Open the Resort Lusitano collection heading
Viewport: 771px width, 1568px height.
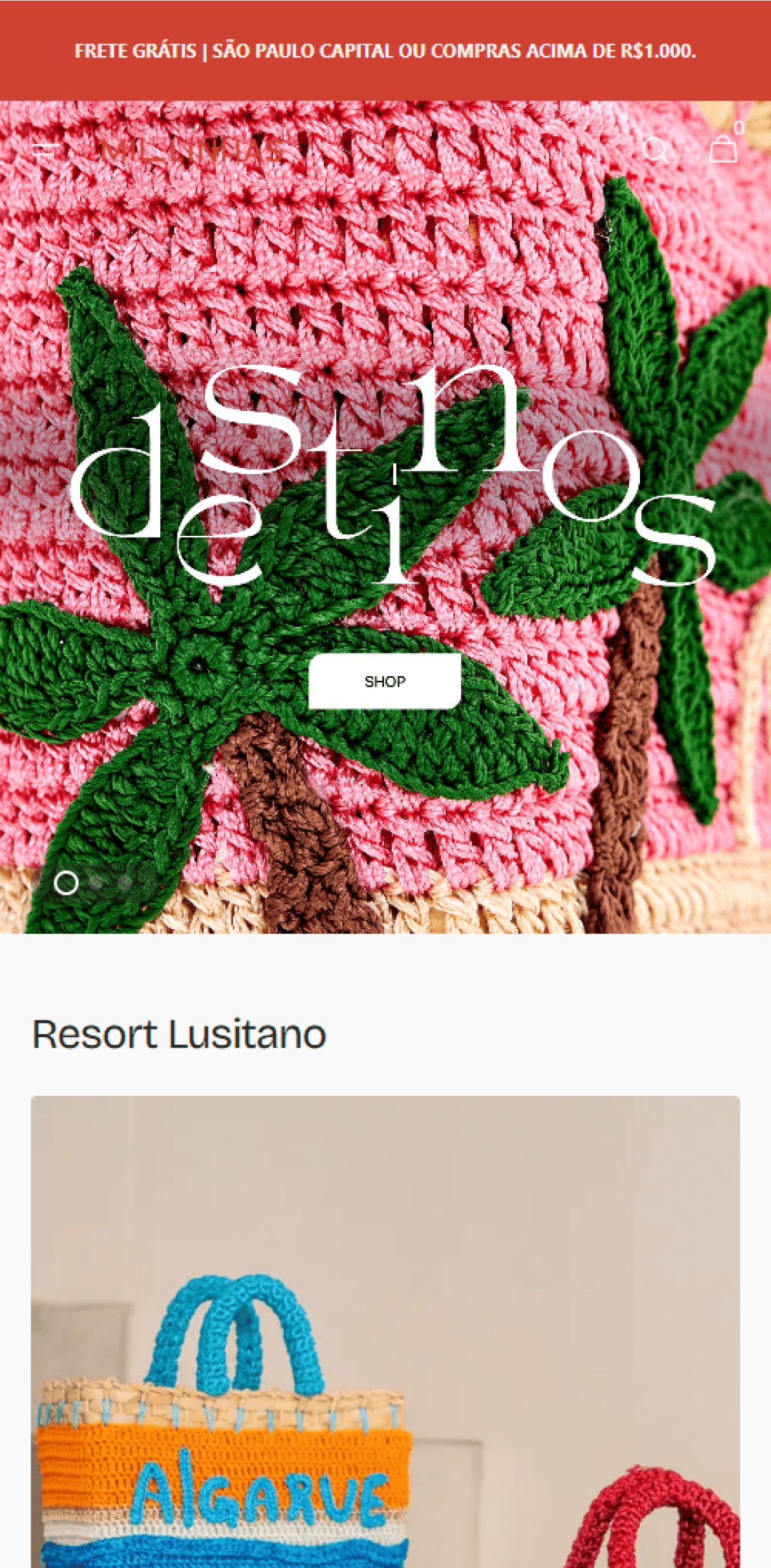(x=179, y=1034)
